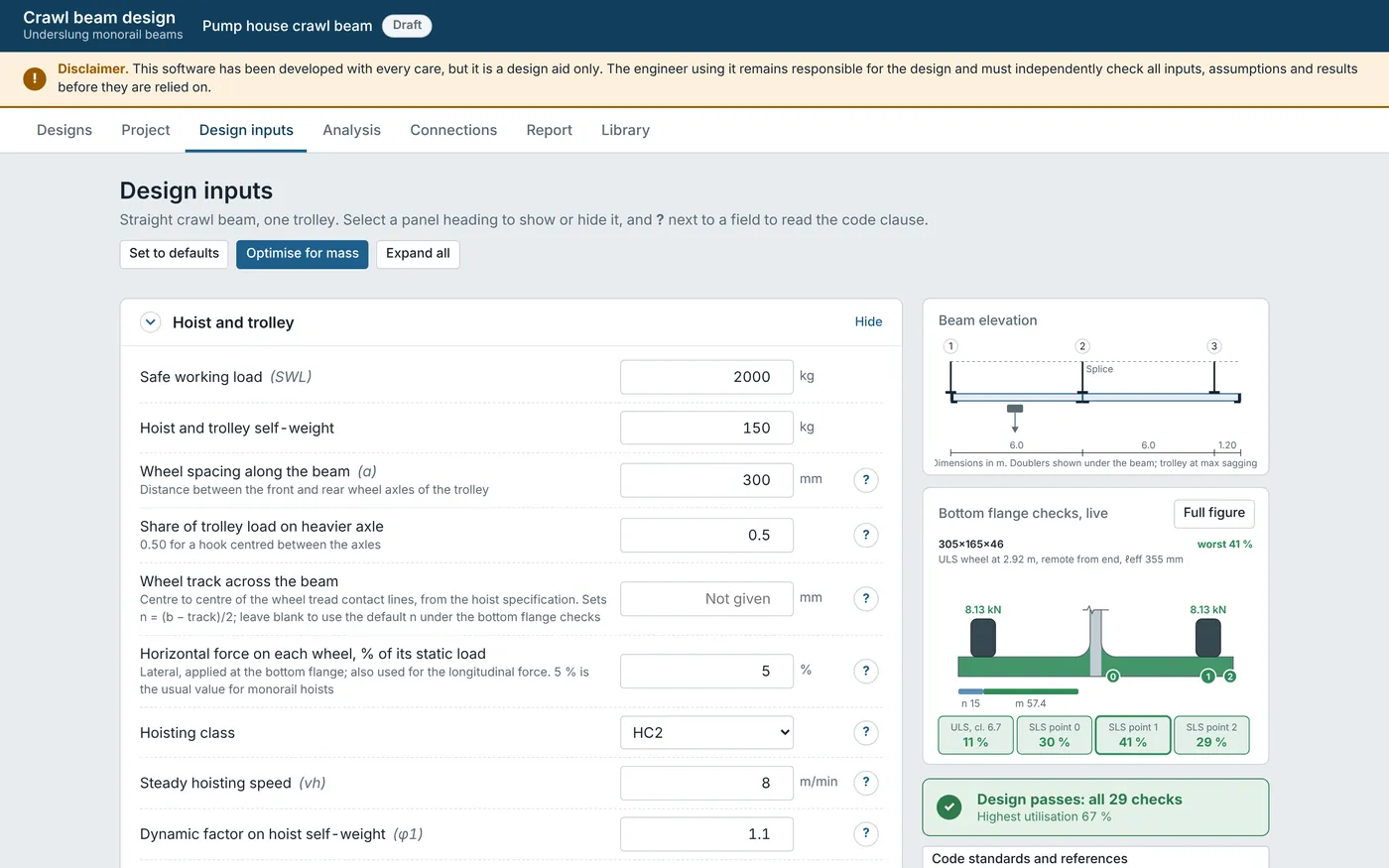The image size is (1389, 868).
Task: Click help icon for Wheel spacing
Action: (x=866, y=480)
